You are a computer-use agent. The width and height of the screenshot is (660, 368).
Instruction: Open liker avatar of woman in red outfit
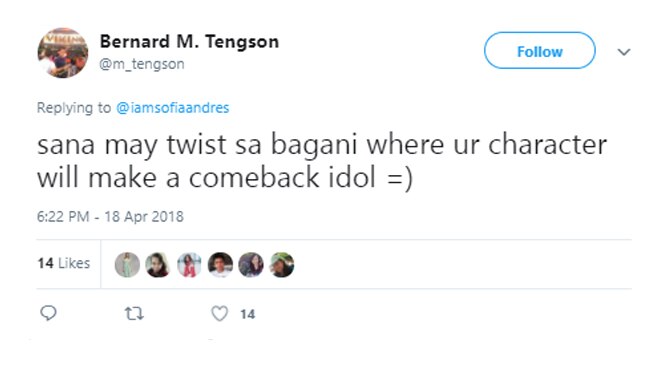[x=189, y=265]
